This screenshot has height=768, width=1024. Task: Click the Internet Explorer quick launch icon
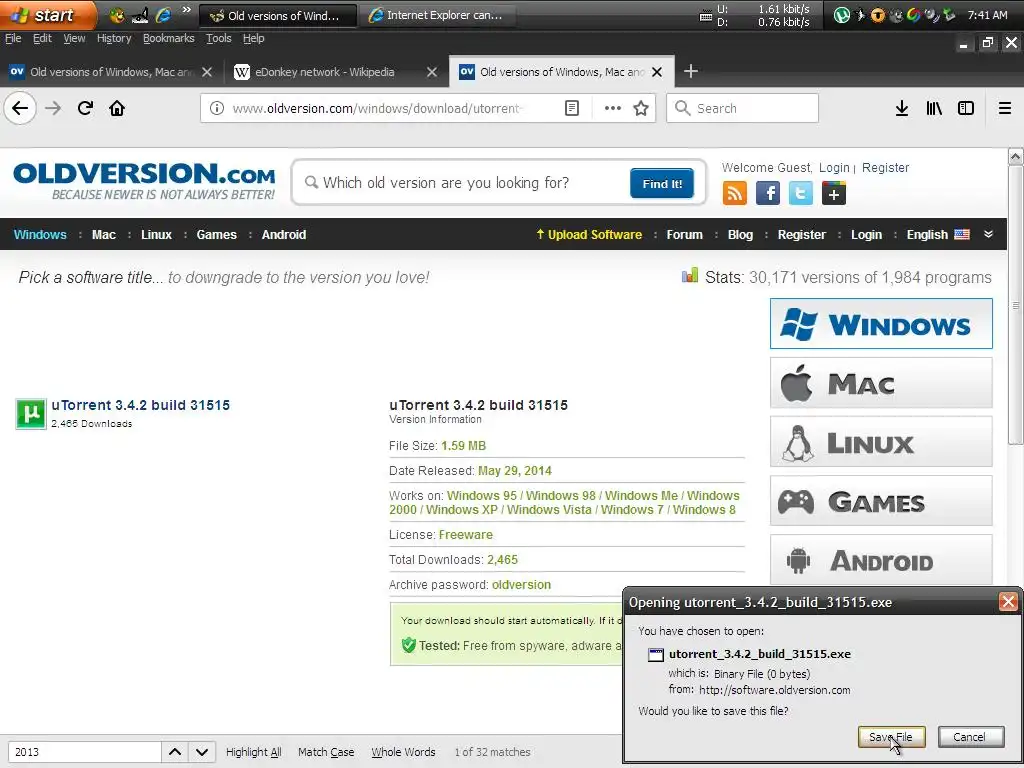pos(163,14)
